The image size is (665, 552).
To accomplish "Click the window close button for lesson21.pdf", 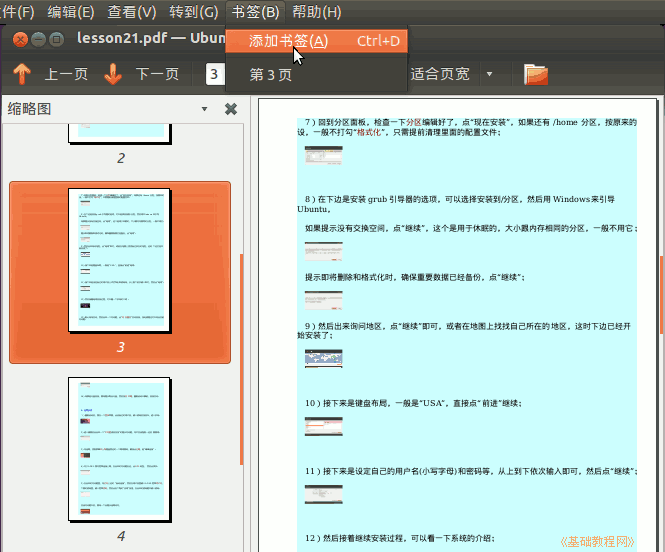I will 21,39.
